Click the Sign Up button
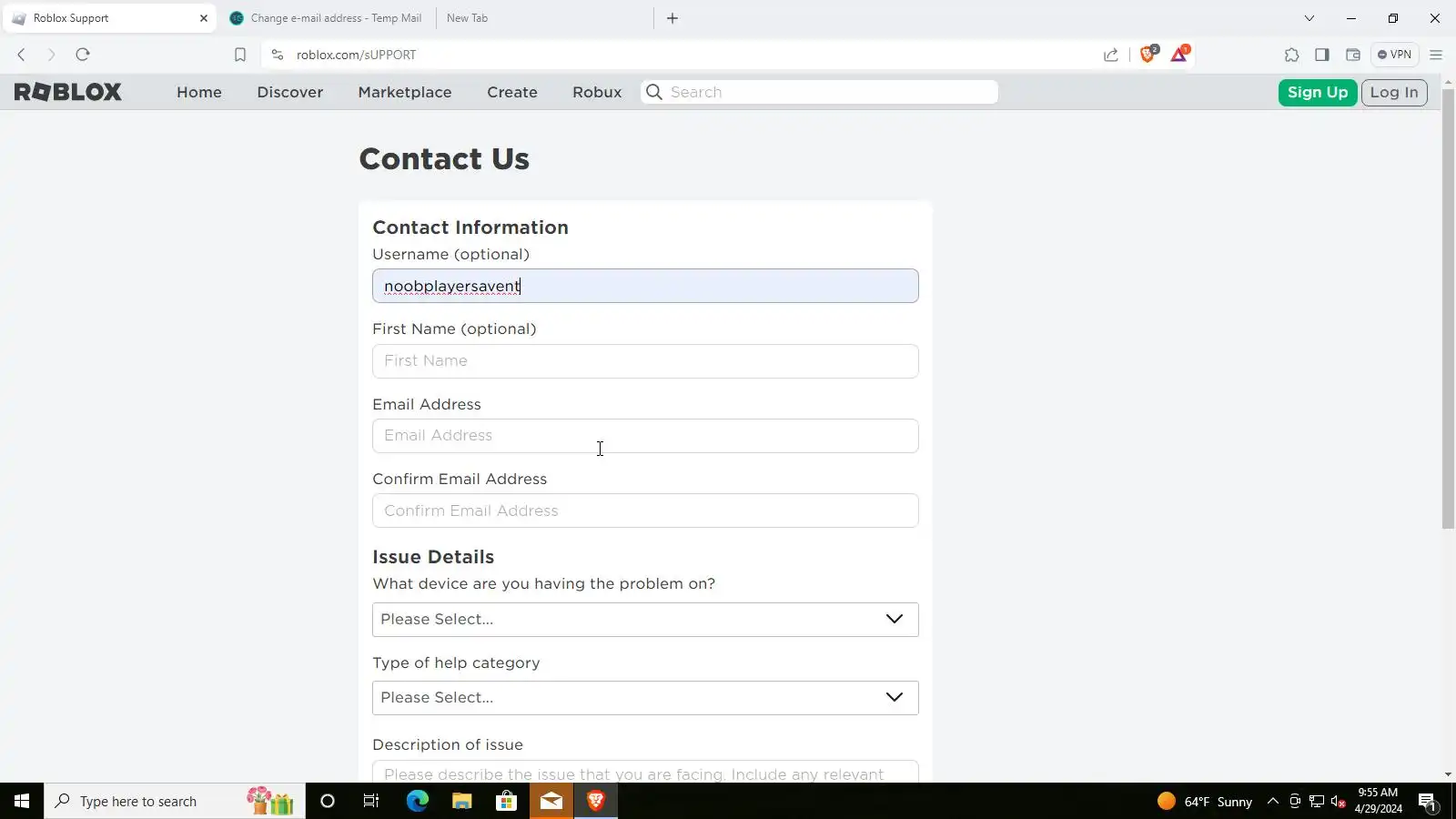 1318,92
